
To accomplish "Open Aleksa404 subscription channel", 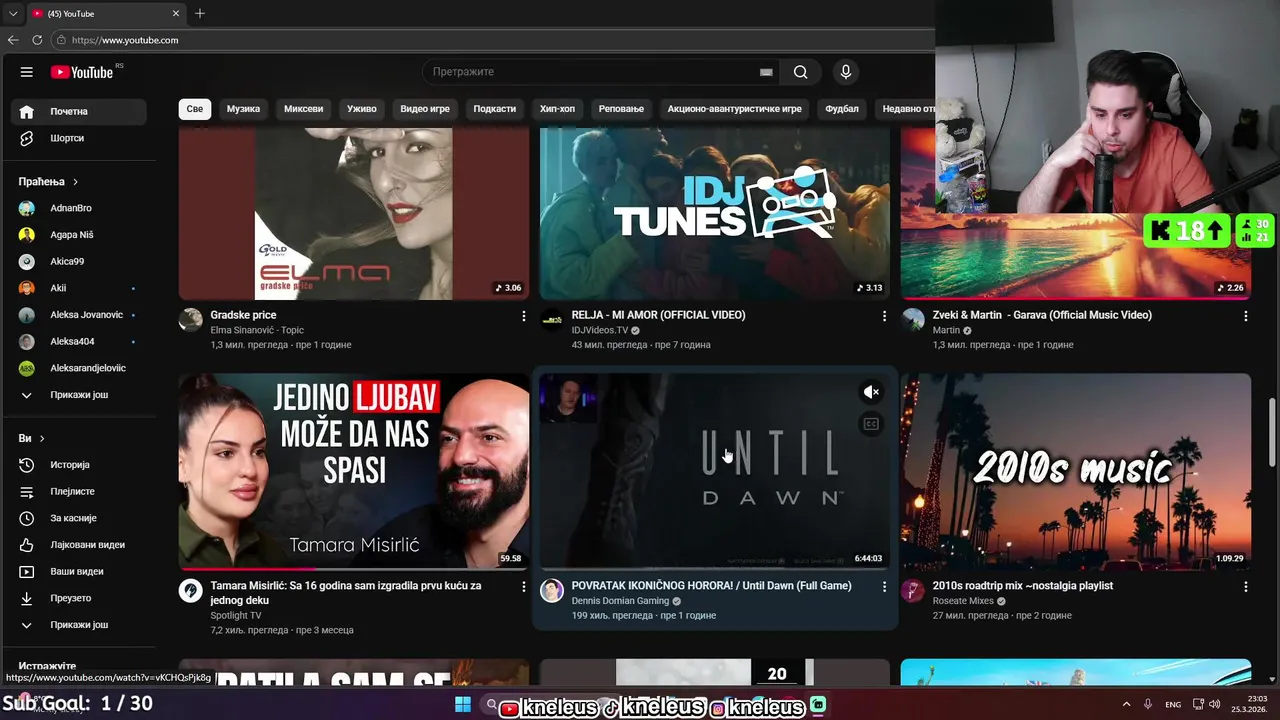I will (x=80, y=341).
